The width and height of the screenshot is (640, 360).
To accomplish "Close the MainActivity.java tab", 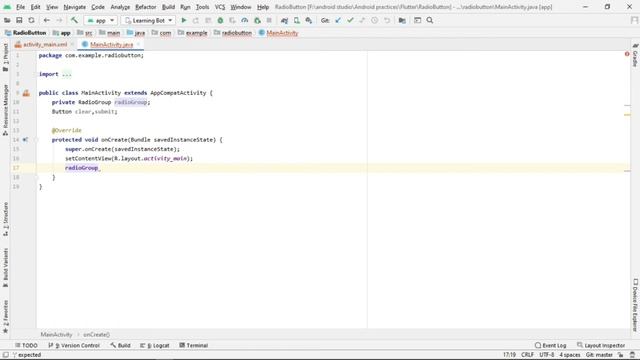I will (138, 44).
